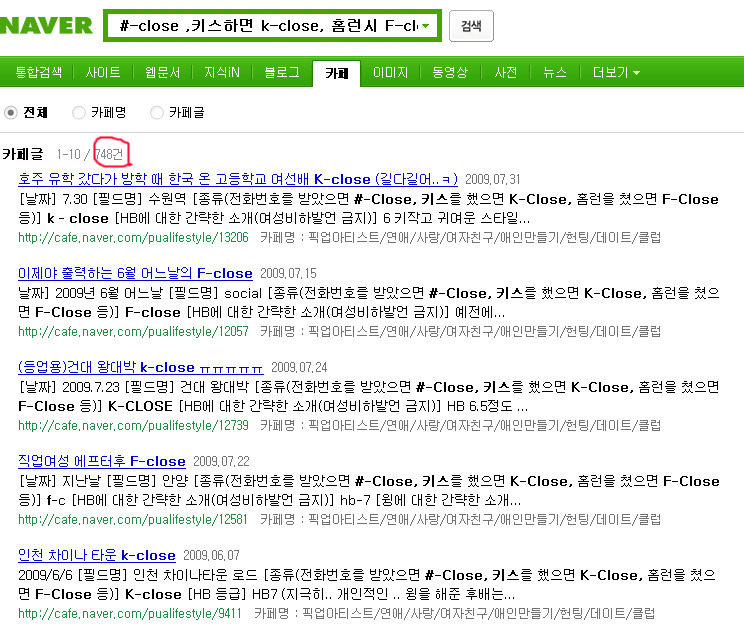Click the URL cafe.naver.com/pualifestyle/12739
744x630 pixels.
[x=133, y=425]
